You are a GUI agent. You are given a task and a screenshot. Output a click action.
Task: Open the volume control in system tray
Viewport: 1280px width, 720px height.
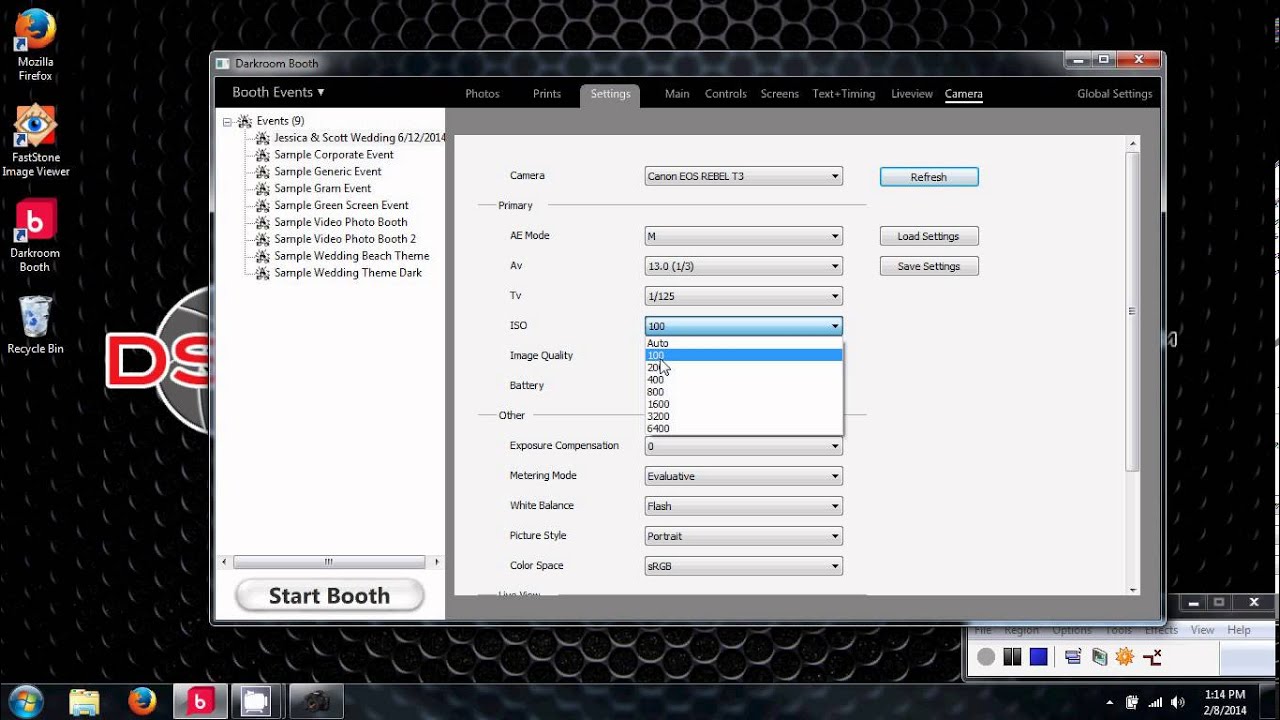coord(1178,702)
